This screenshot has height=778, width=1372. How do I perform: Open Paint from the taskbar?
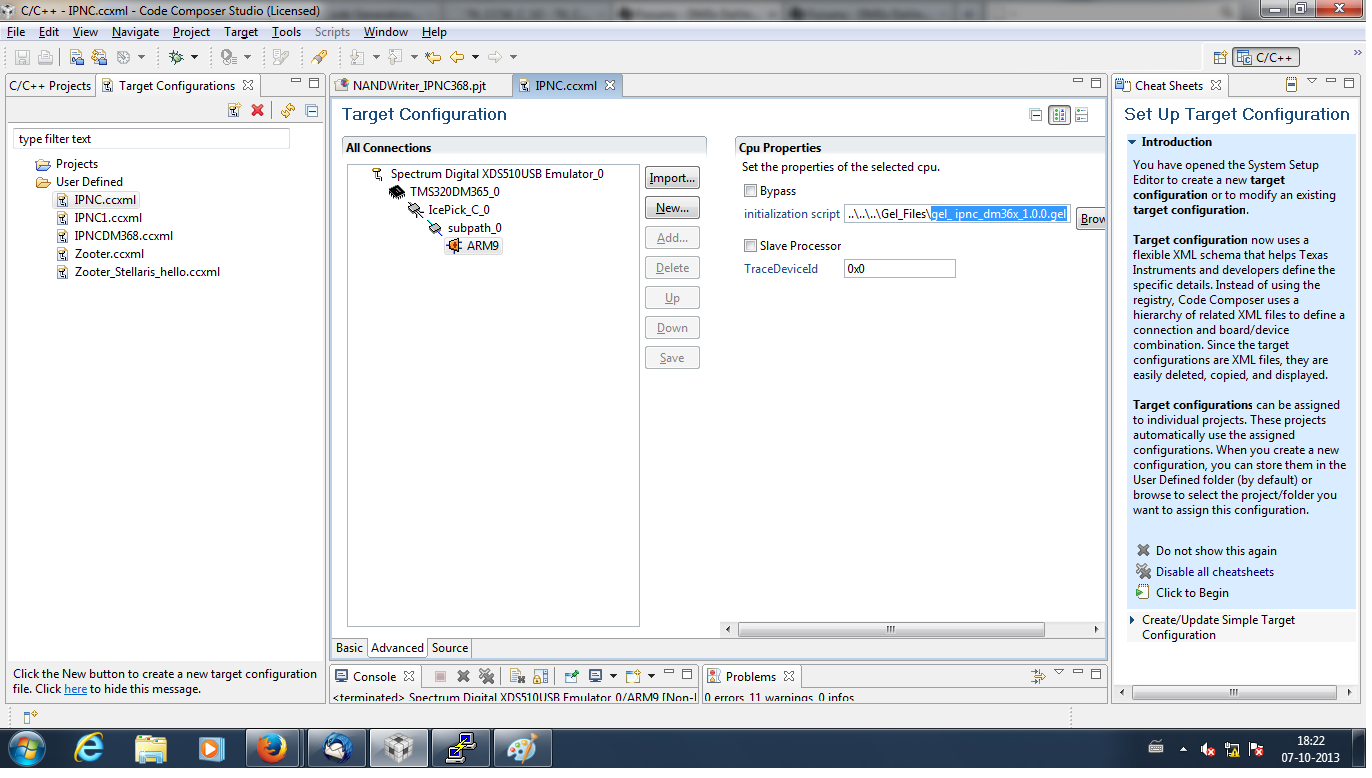[522, 748]
